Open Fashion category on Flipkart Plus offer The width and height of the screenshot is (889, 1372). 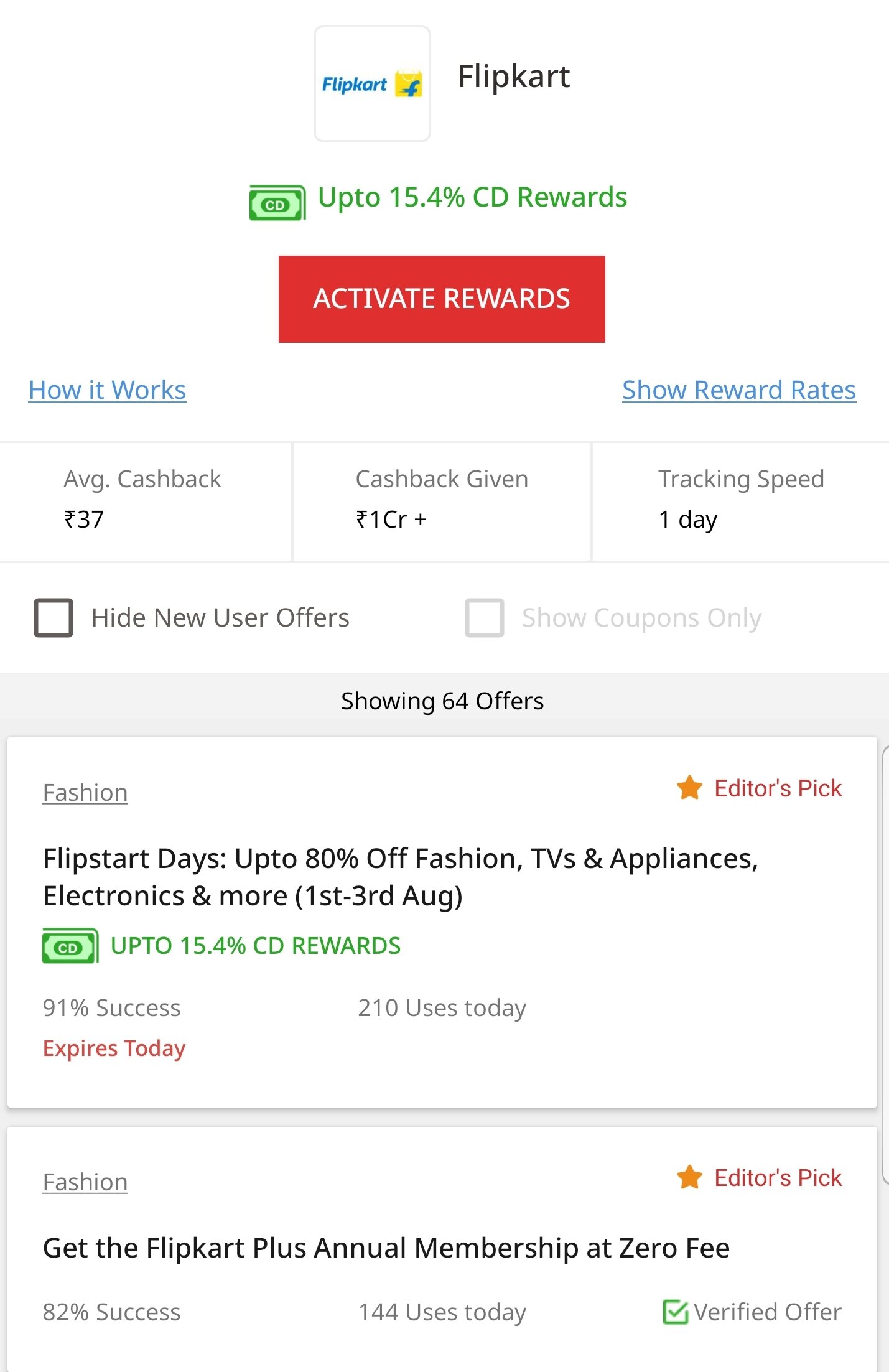tap(85, 1182)
